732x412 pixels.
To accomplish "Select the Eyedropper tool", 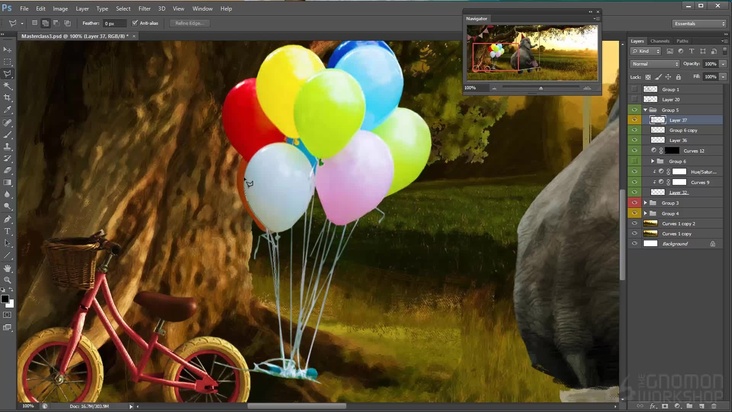I will click(x=7, y=110).
